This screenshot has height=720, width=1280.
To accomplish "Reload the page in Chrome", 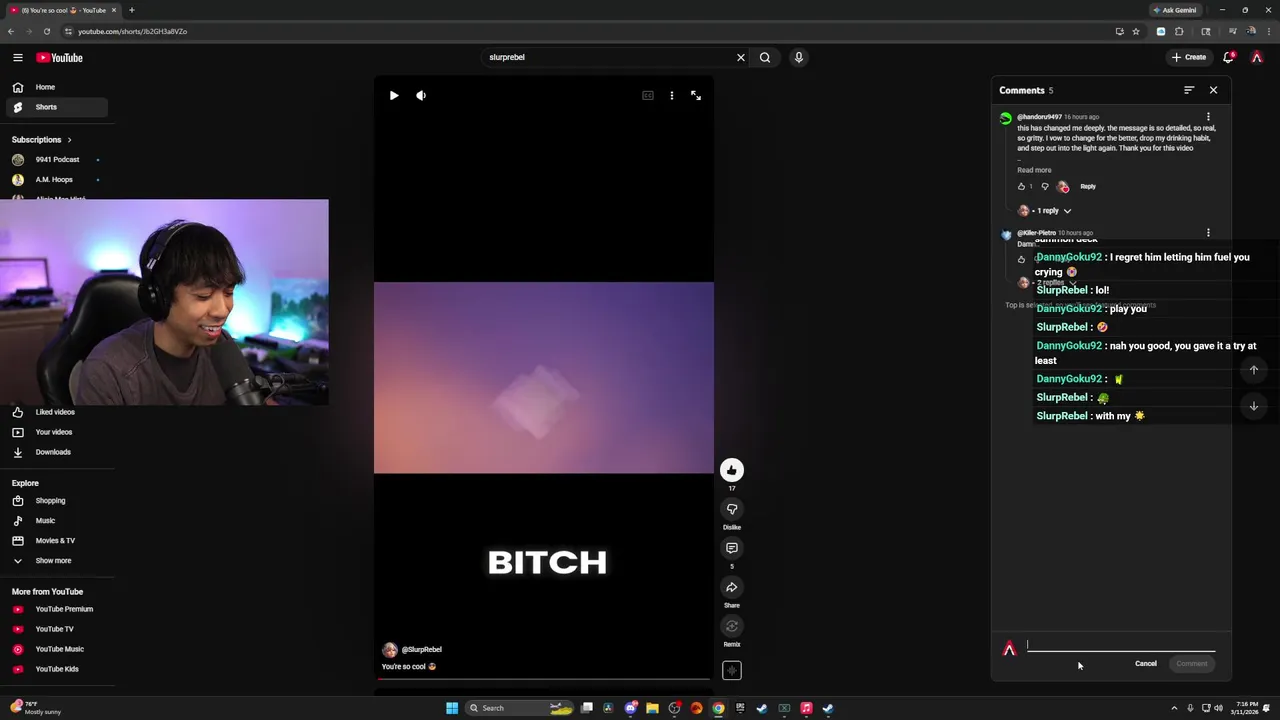I will [x=46, y=31].
